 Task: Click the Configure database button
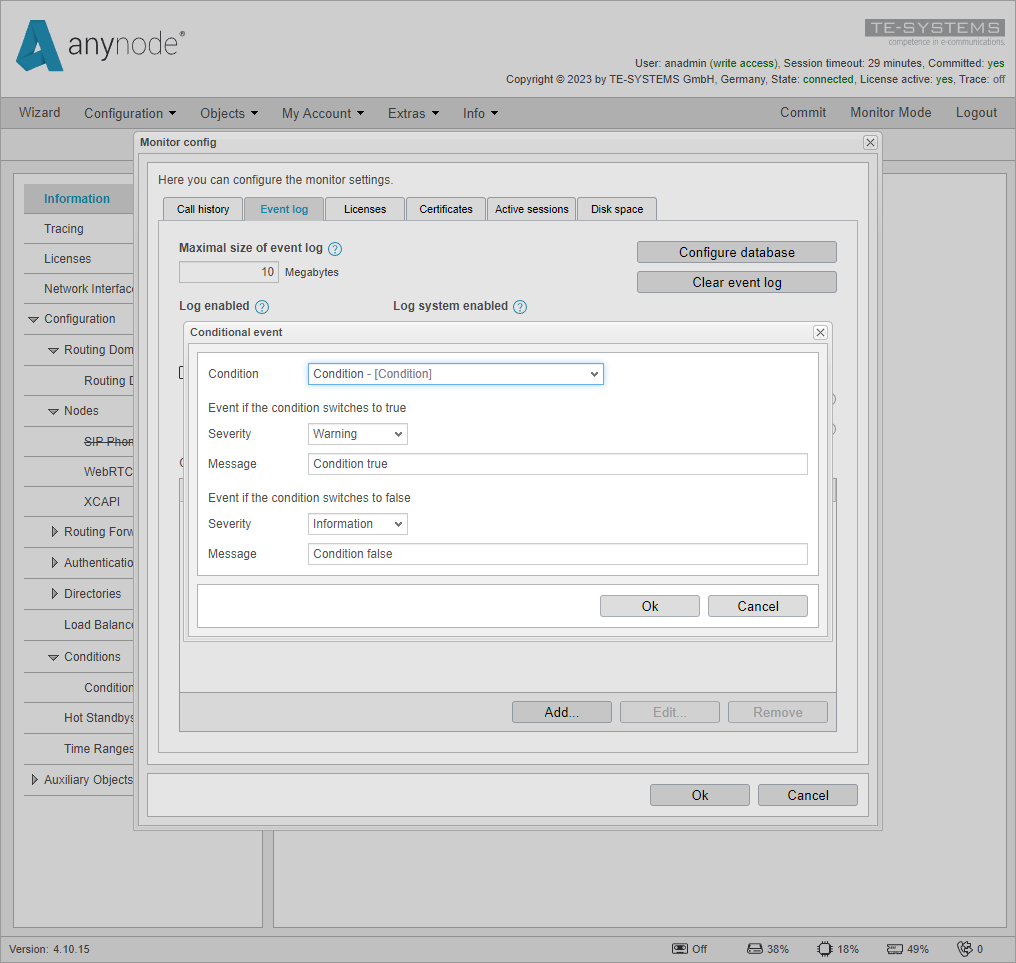(x=736, y=251)
